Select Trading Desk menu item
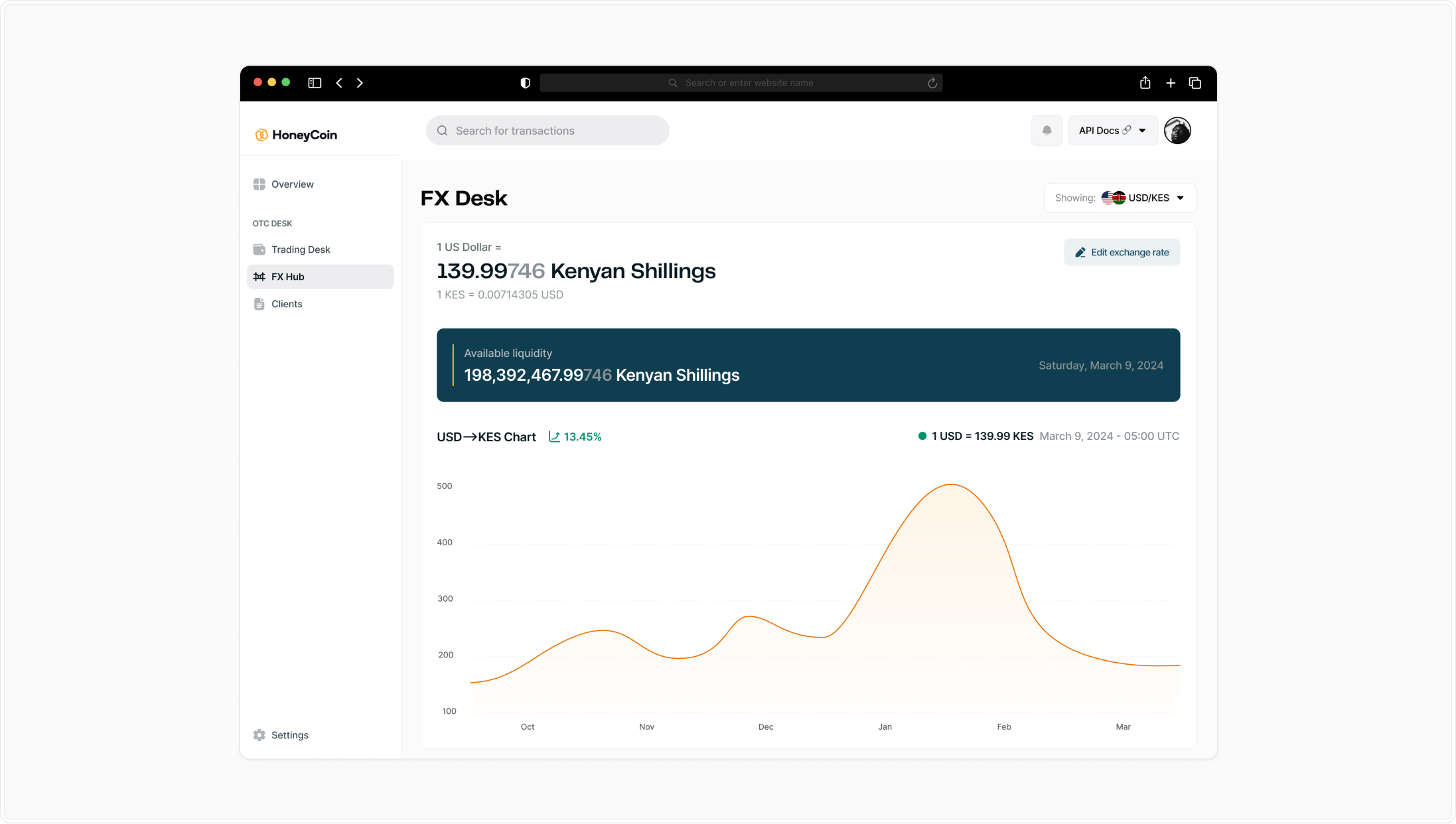The height and width of the screenshot is (824, 1456). pyautogui.click(x=300, y=249)
